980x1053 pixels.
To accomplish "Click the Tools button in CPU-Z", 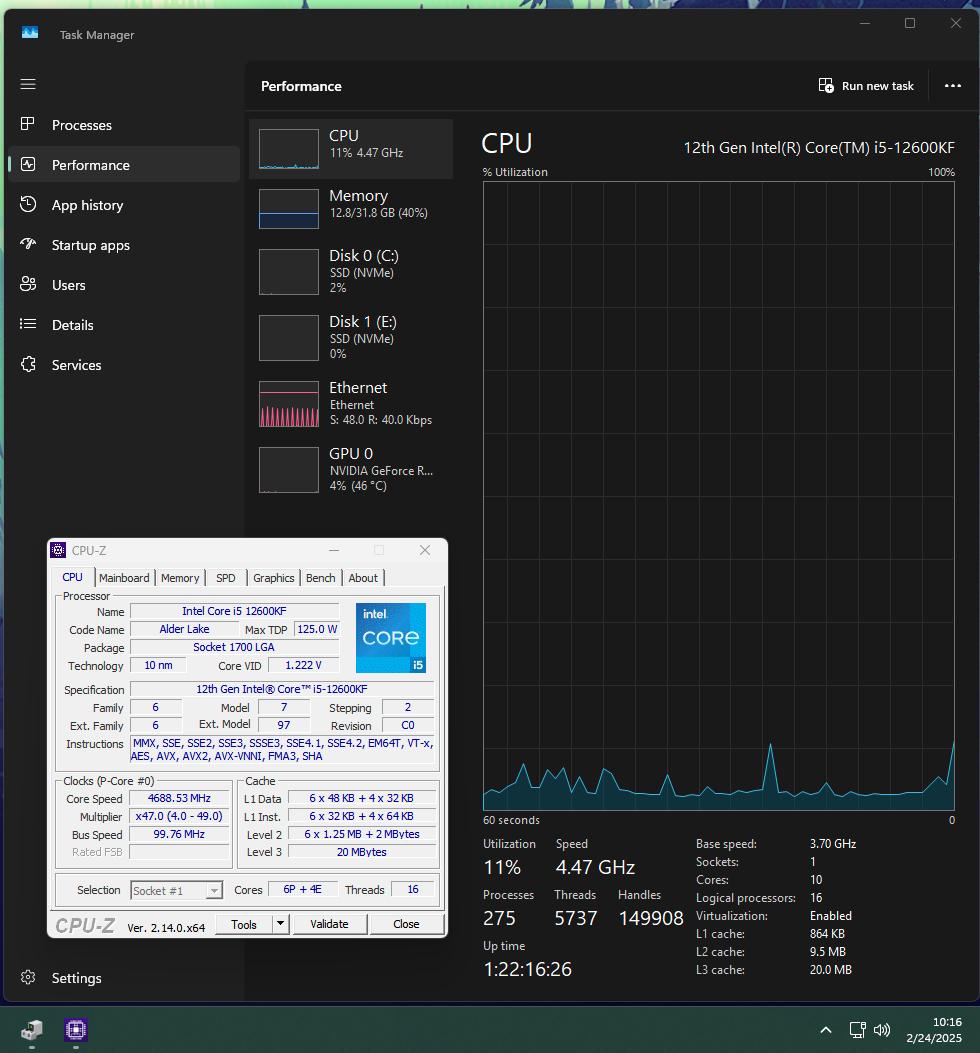I will pyautogui.click(x=244, y=924).
